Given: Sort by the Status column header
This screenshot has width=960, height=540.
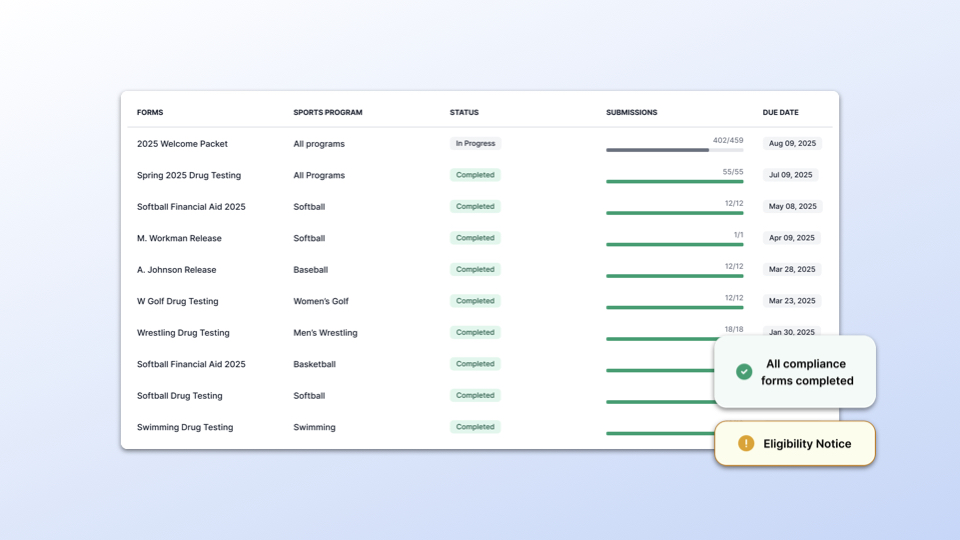Looking at the screenshot, I should 464,112.
